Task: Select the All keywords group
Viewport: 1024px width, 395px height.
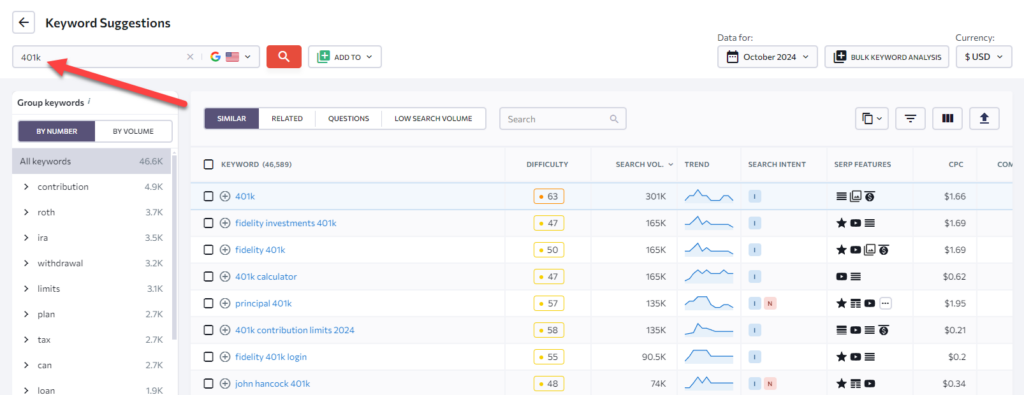Action: 91,161
